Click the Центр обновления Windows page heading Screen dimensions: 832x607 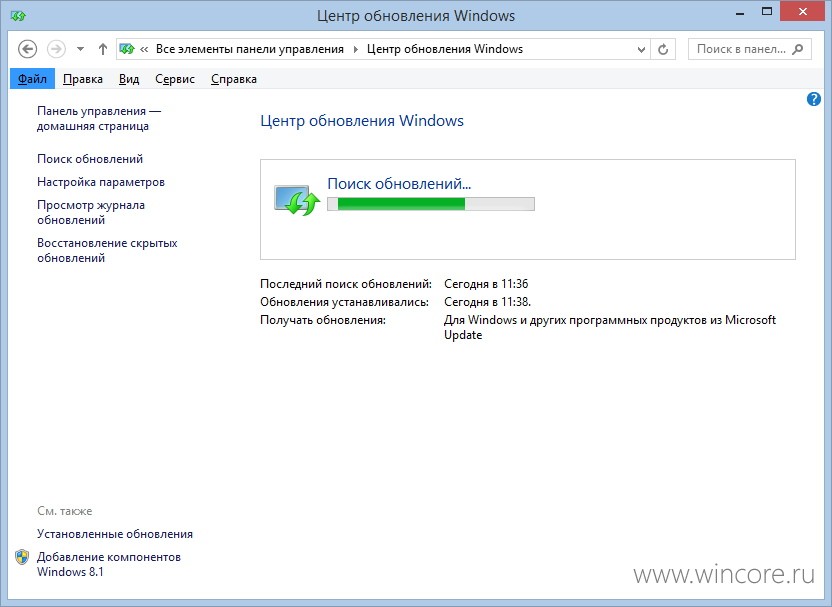click(x=362, y=121)
